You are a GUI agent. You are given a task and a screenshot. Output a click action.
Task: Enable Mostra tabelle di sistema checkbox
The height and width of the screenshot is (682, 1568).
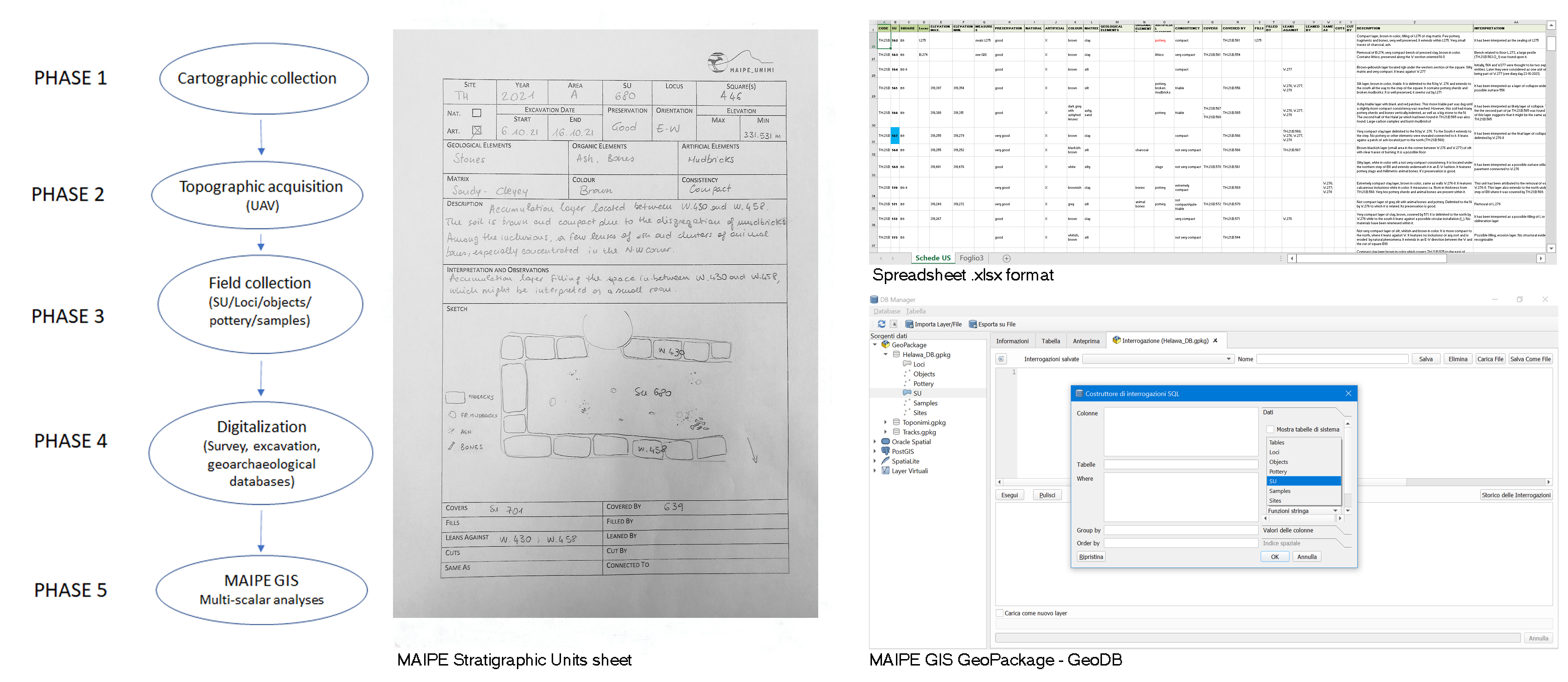pos(1270,429)
